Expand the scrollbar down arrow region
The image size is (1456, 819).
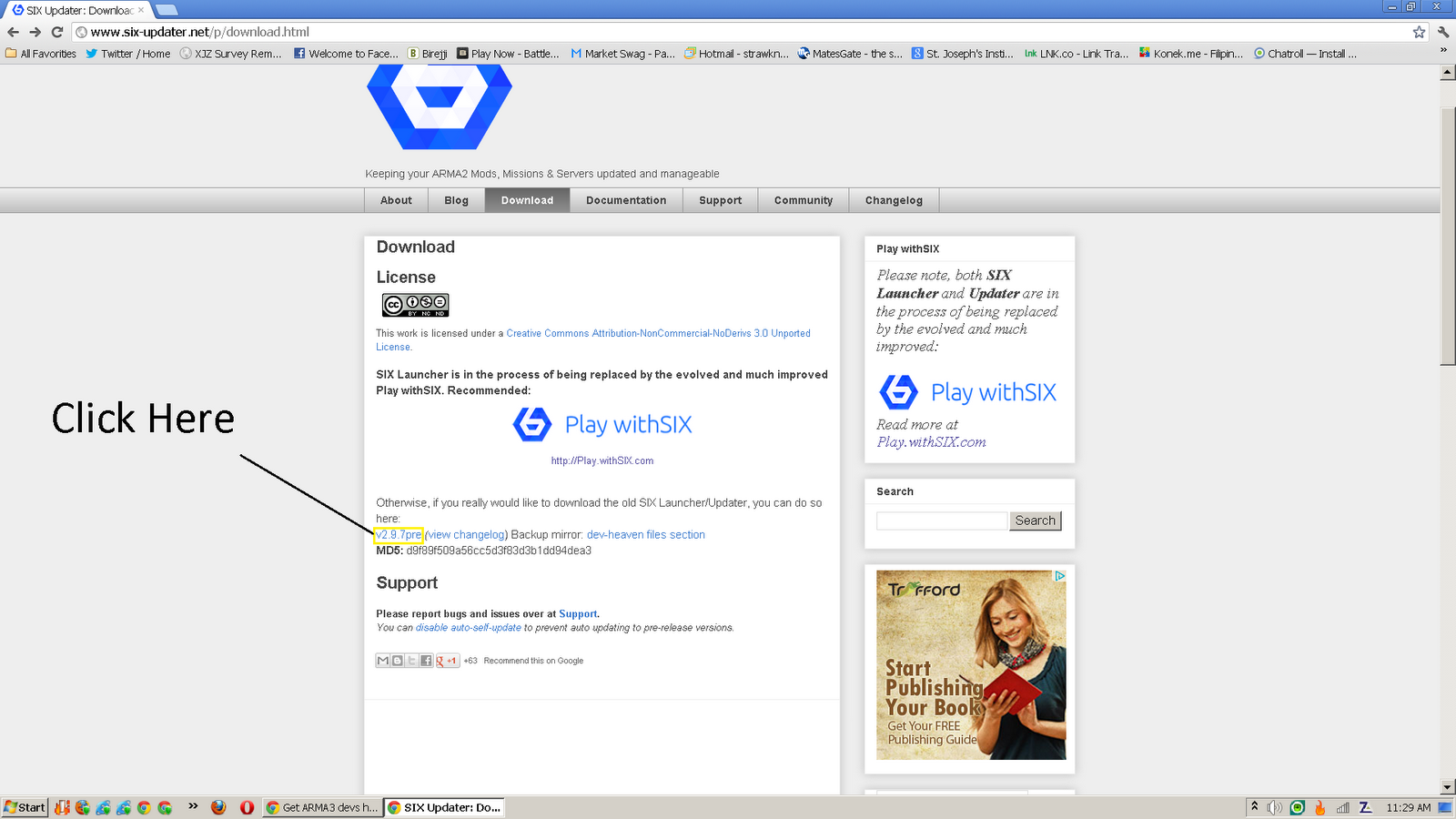pyautogui.click(x=1447, y=786)
